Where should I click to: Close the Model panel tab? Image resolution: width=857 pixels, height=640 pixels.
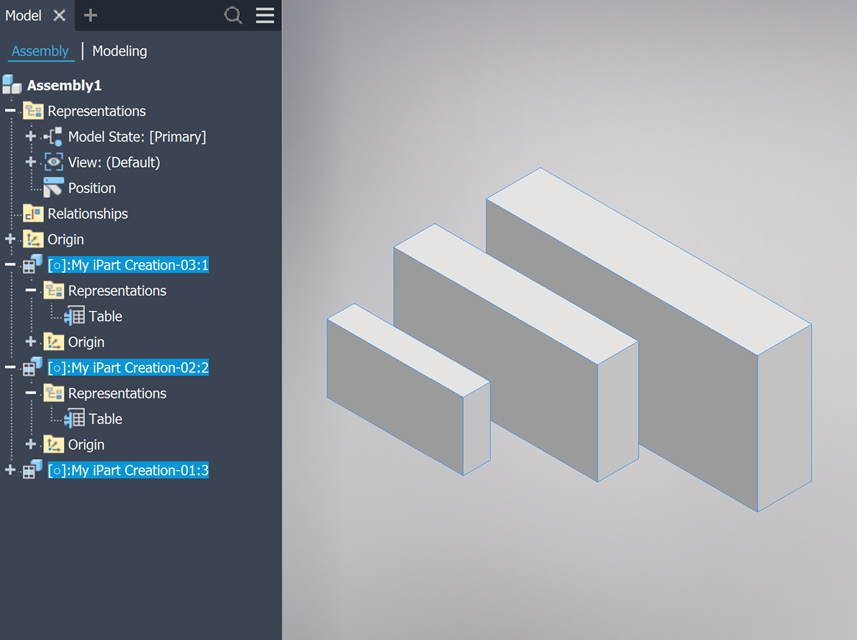click(59, 15)
